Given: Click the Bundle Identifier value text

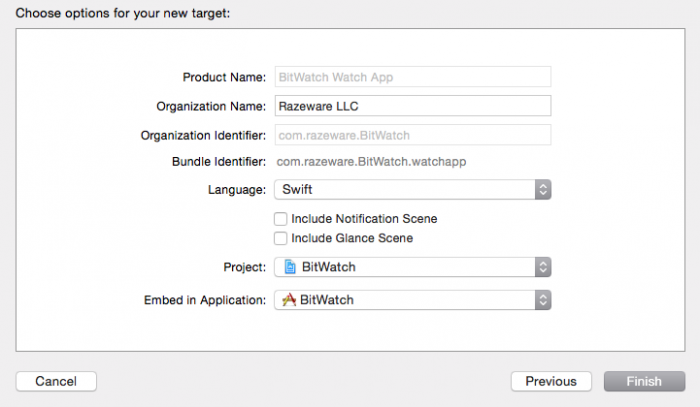Looking at the screenshot, I should (370, 161).
